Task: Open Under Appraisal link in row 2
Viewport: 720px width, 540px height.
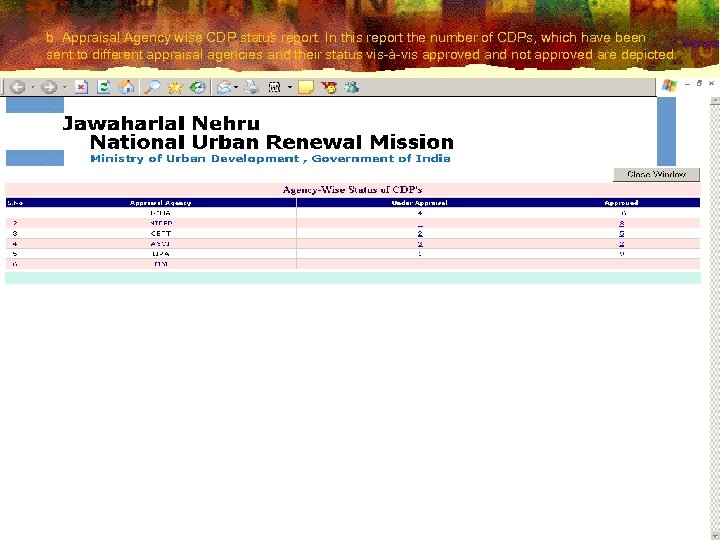Action: click(x=420, y=224)
